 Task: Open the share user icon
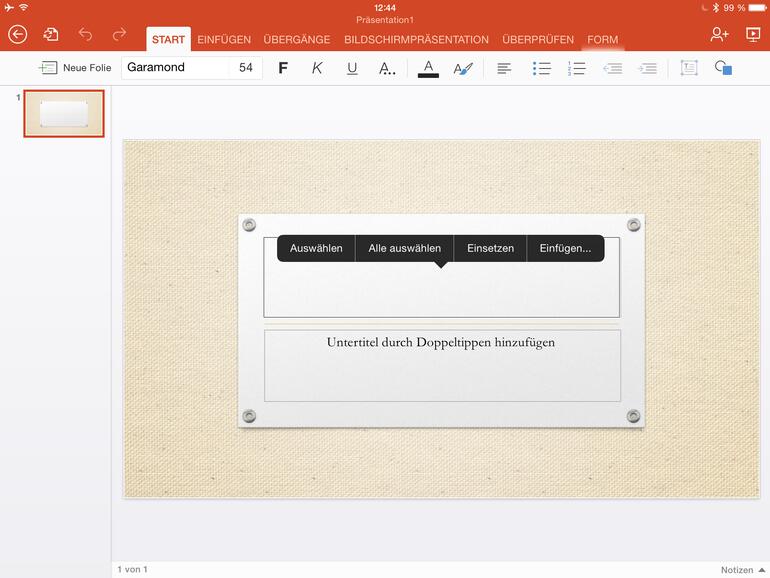(719, 35)
